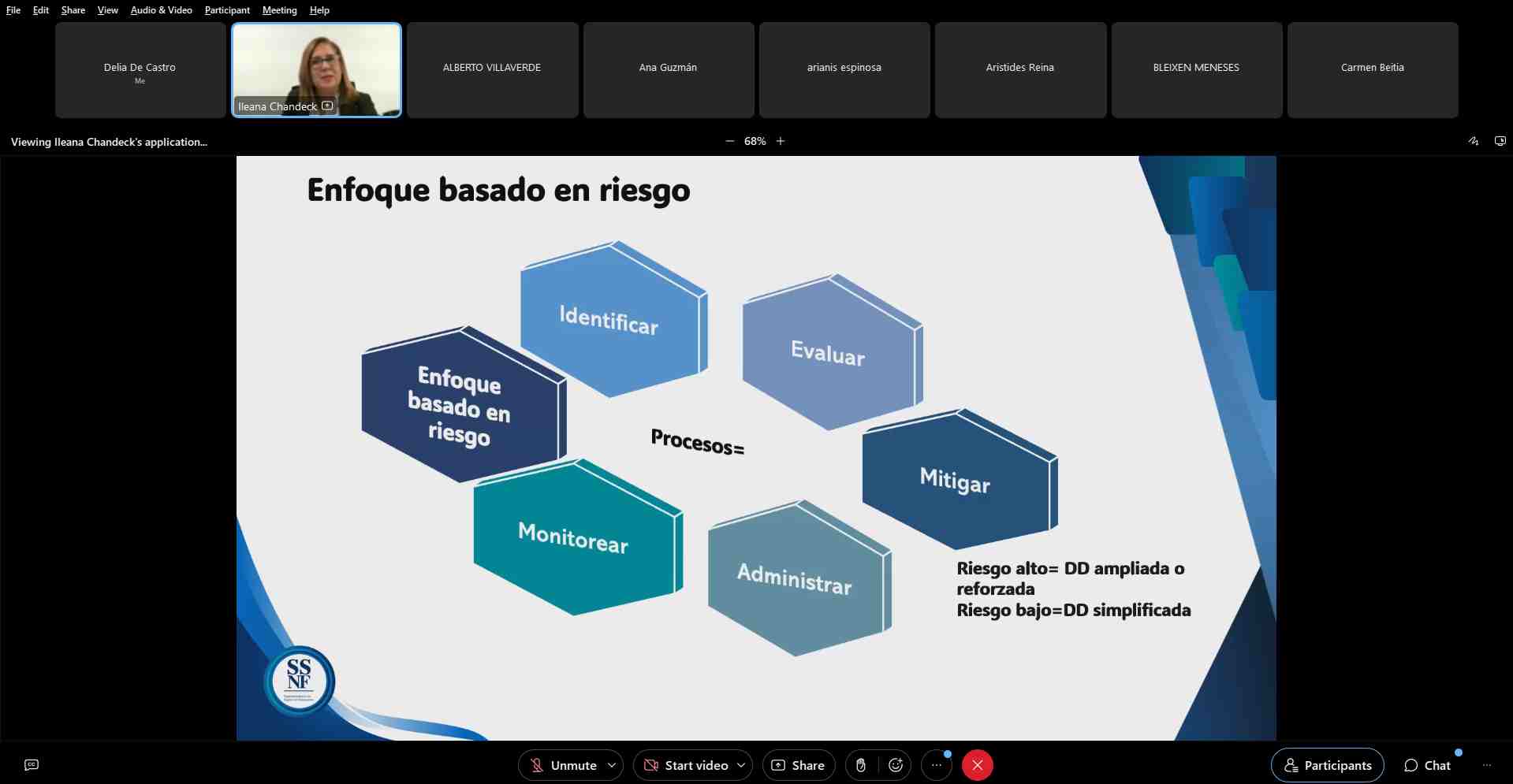Click the request remote control monitor icon

tap(1500, 141)
